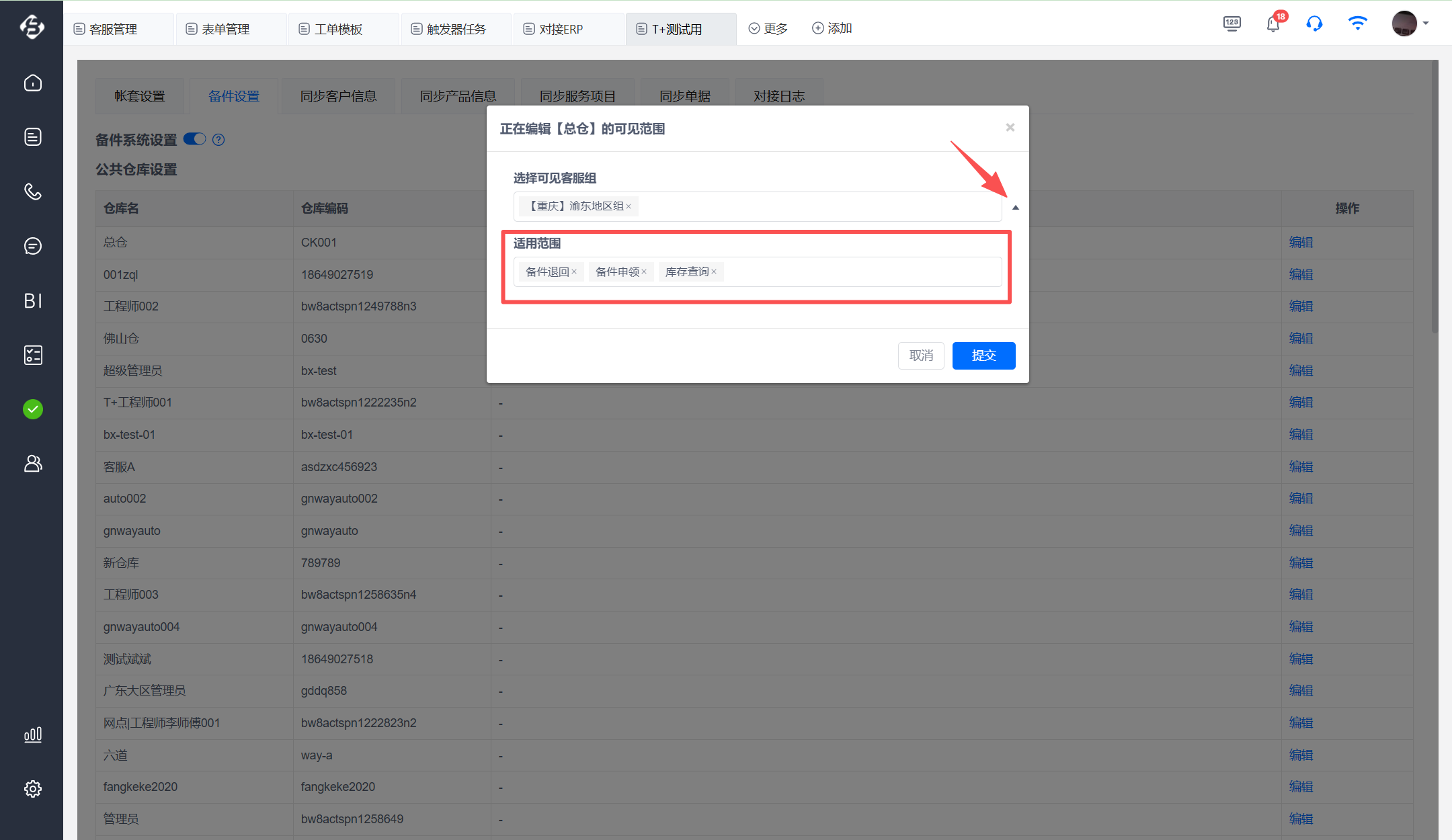Open the settings gear in sidebar
The image size is (1452, 840).
32,788
